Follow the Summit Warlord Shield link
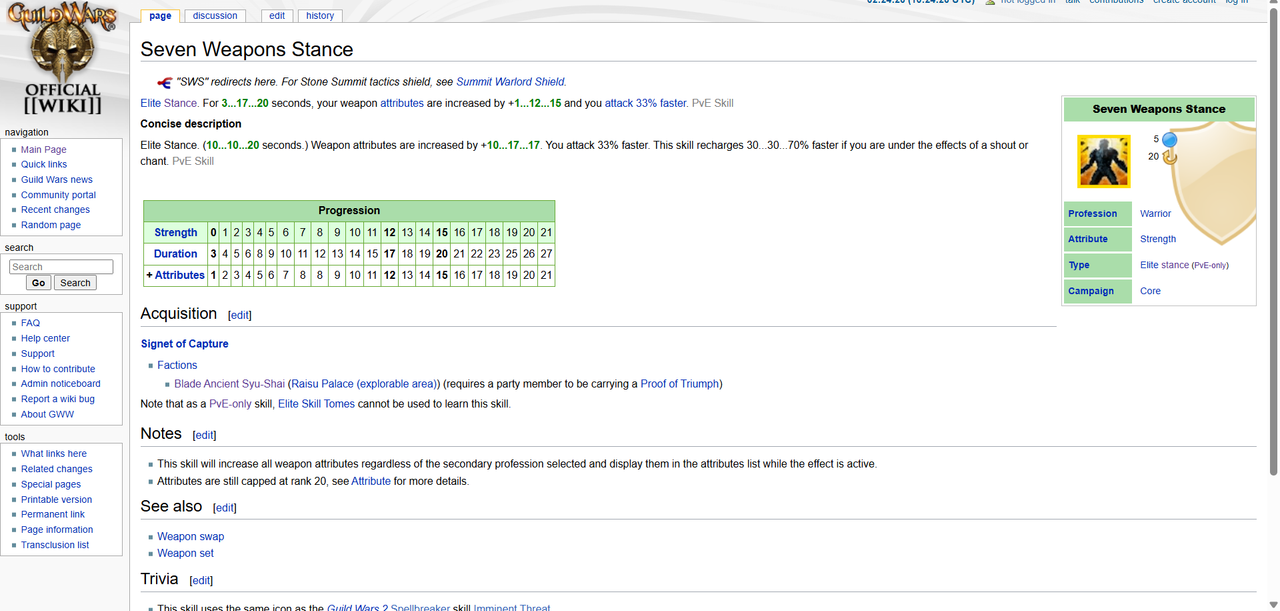Image resolution: width=1280 pixels, height=611 pixels. click(x=510, y=82)
